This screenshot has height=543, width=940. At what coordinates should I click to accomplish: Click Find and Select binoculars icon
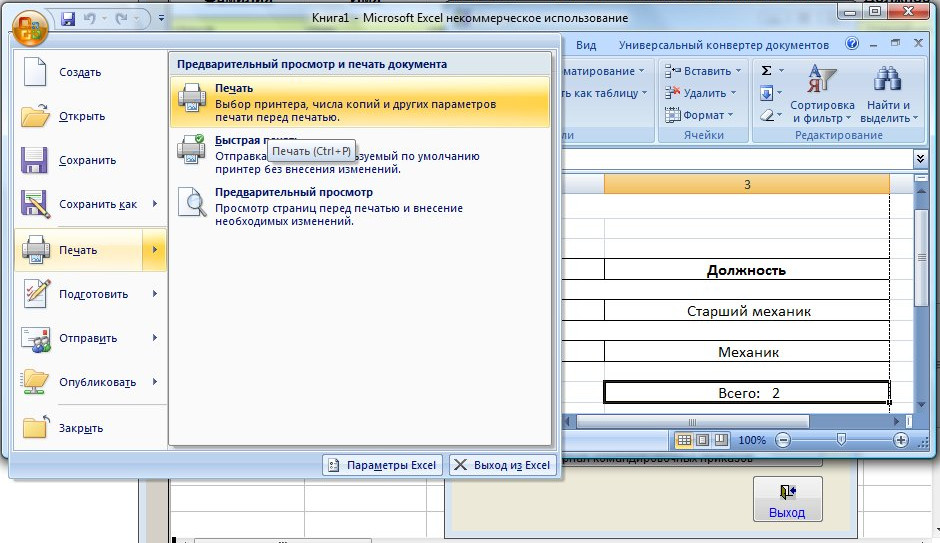coord(888,96)
